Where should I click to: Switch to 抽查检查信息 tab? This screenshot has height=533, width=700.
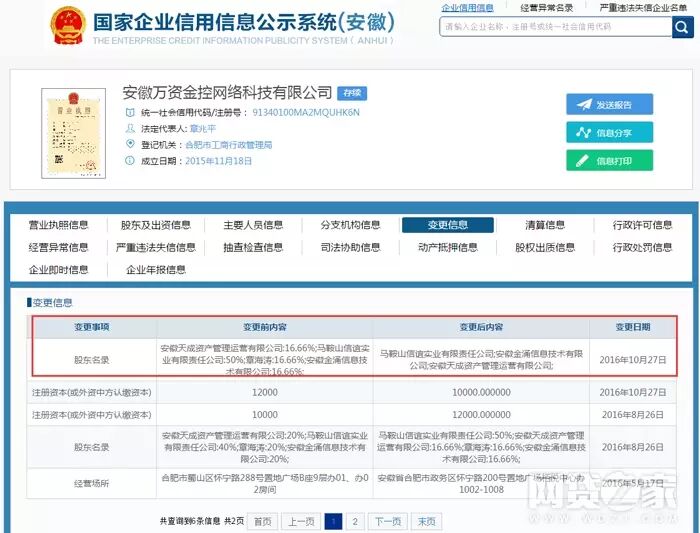point(253,247)
